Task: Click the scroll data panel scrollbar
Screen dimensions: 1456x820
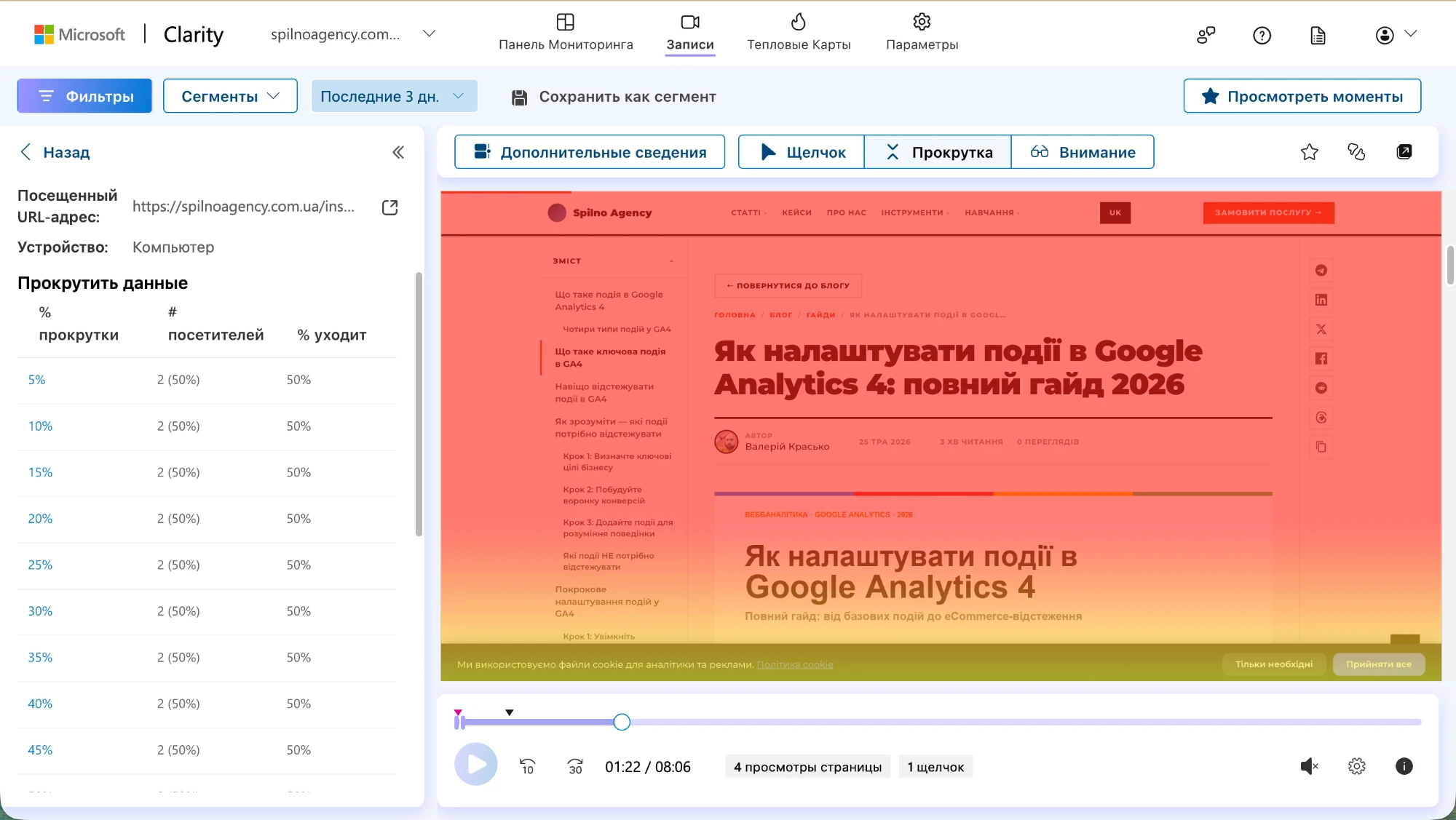Action: click(419, 405)
